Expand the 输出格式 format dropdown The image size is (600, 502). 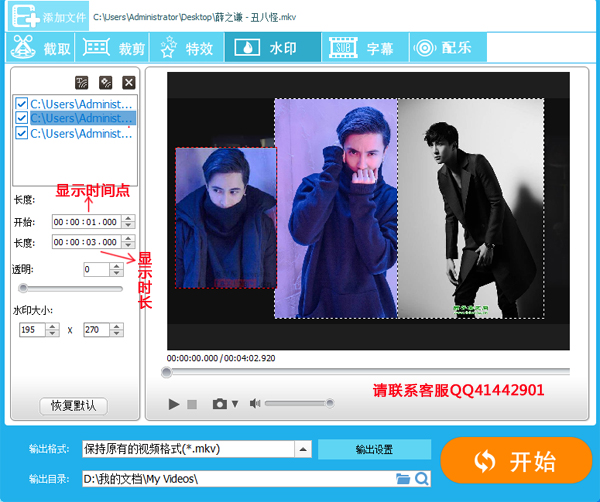(301, 450)
